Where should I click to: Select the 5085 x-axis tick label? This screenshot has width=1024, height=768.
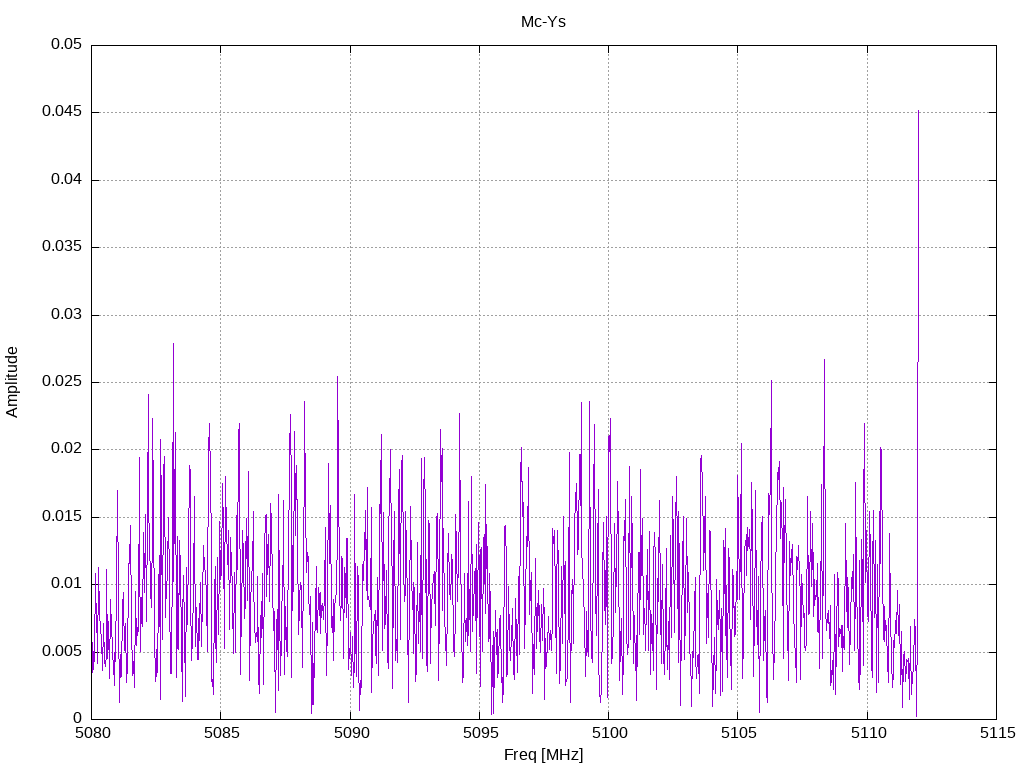point(220,733)
